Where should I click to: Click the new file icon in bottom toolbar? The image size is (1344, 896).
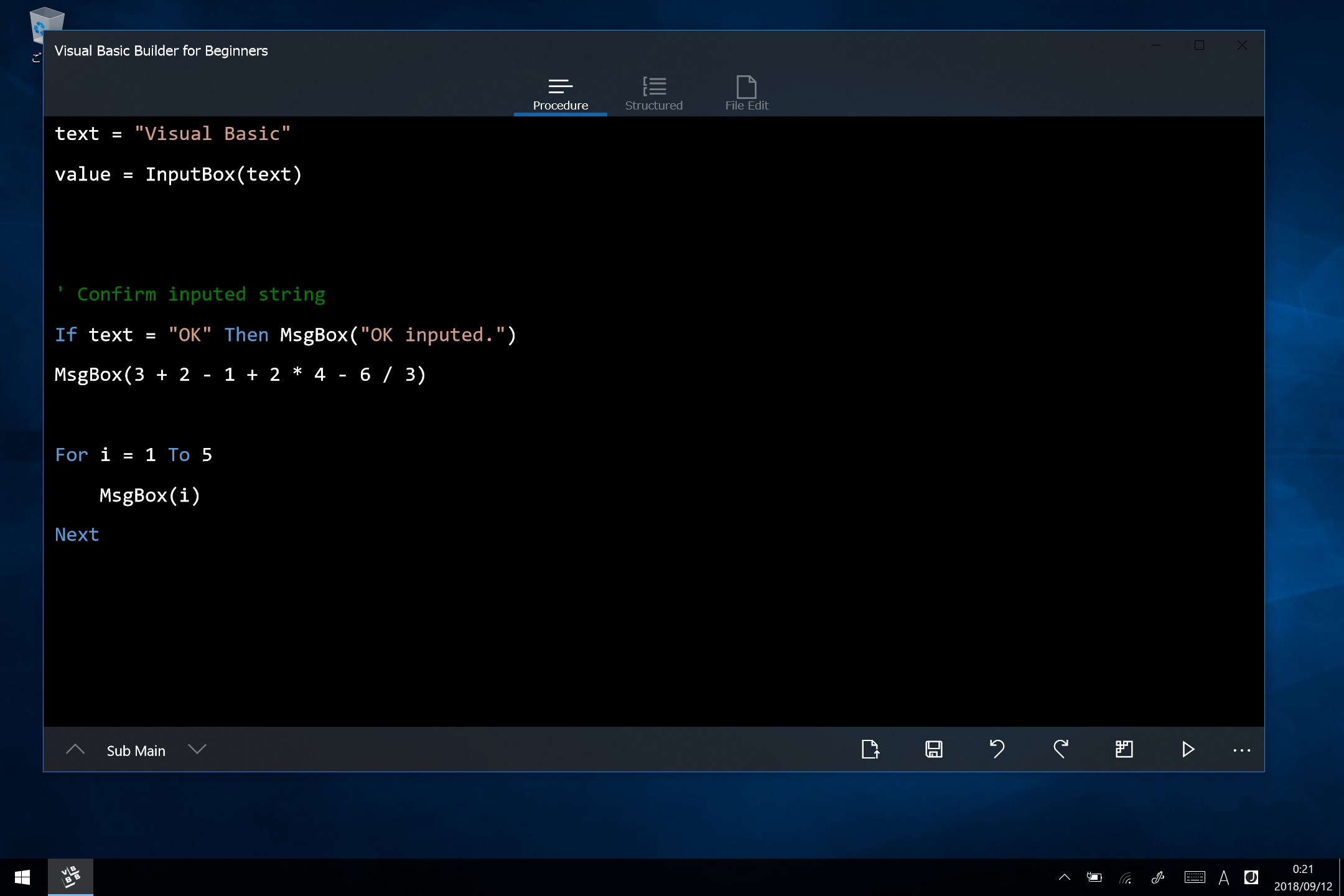point(870,749)
